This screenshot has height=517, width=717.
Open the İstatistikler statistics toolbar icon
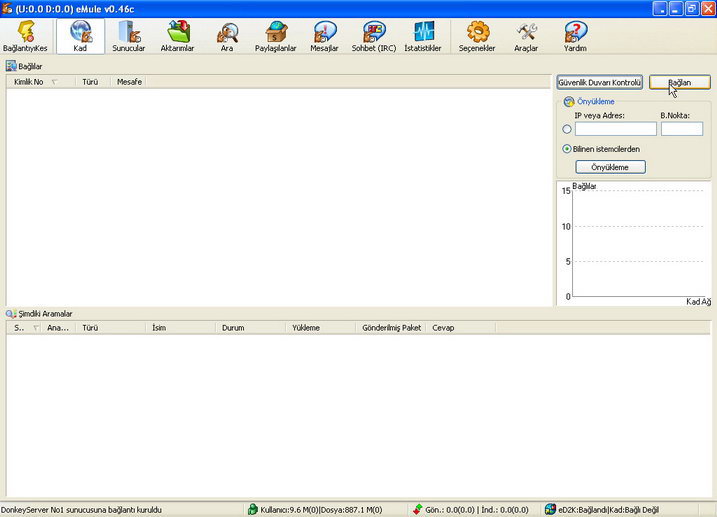click(x=423, y=36)
